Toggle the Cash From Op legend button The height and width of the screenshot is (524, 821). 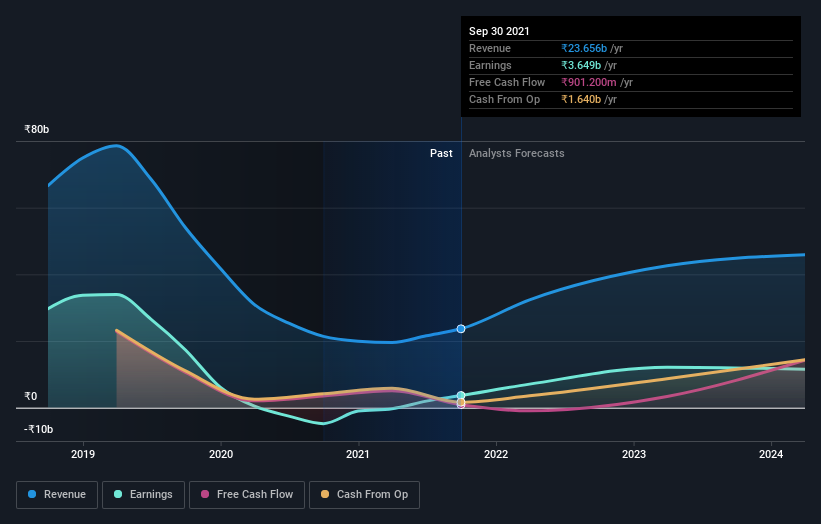coord(364,495)
